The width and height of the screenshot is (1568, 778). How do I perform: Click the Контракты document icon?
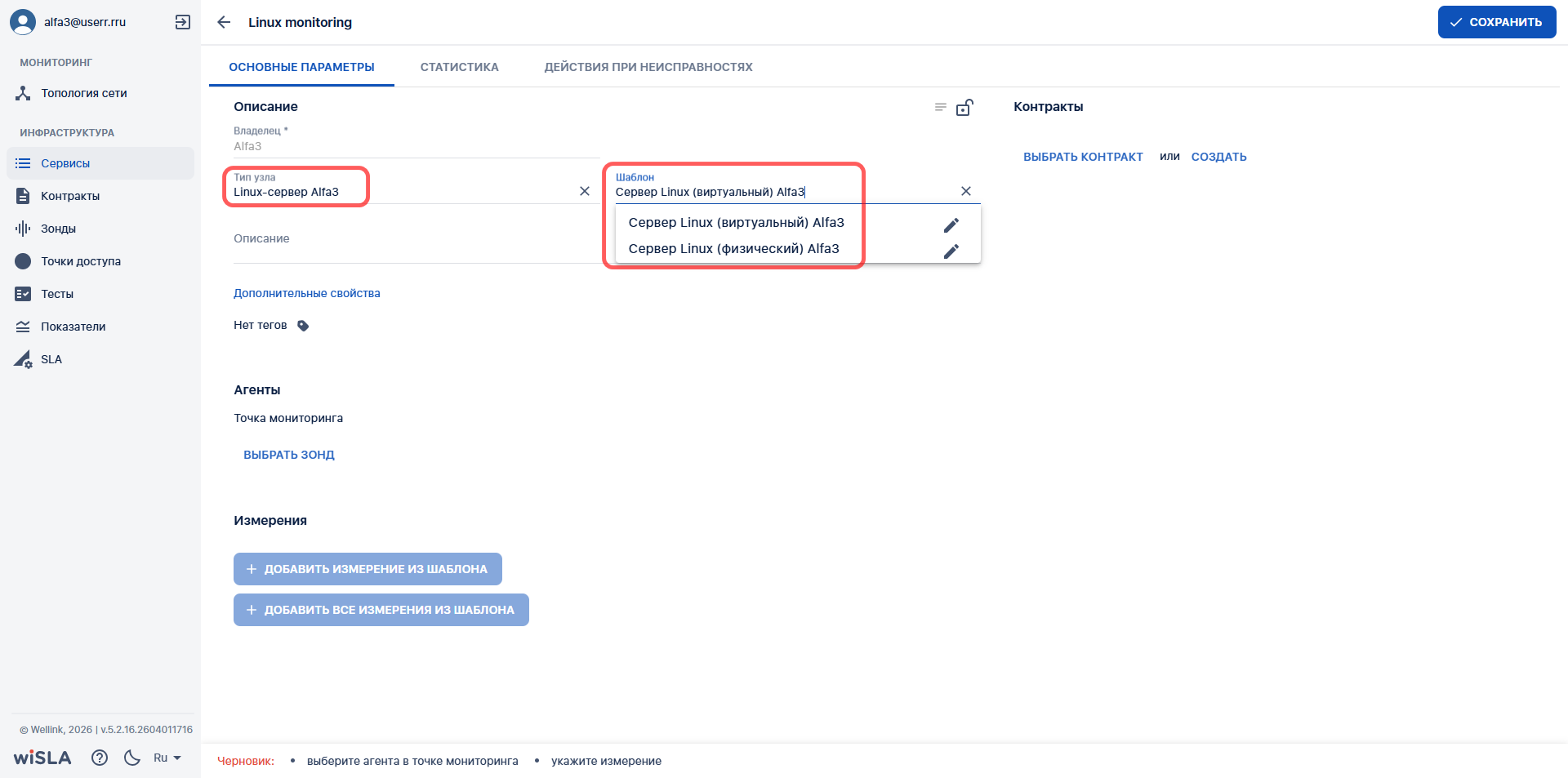coord(23,196)
